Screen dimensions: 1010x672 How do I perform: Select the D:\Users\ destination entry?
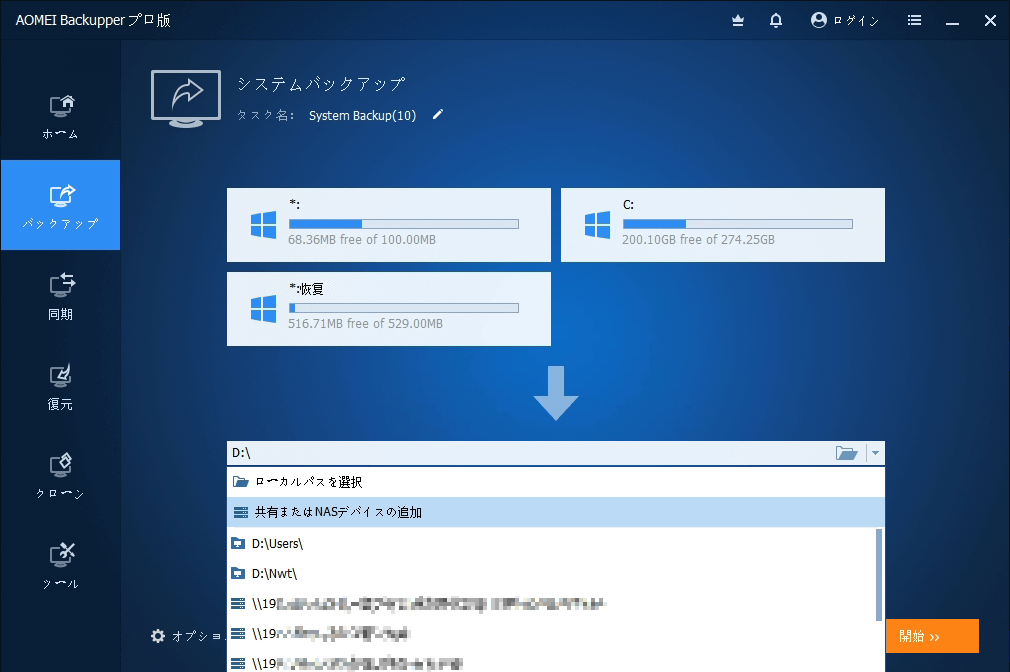tap(552, 544)
